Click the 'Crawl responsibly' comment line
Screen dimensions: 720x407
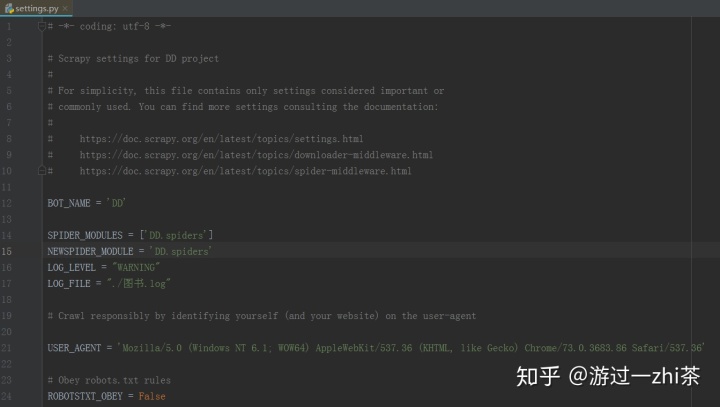tap(262, 316)
